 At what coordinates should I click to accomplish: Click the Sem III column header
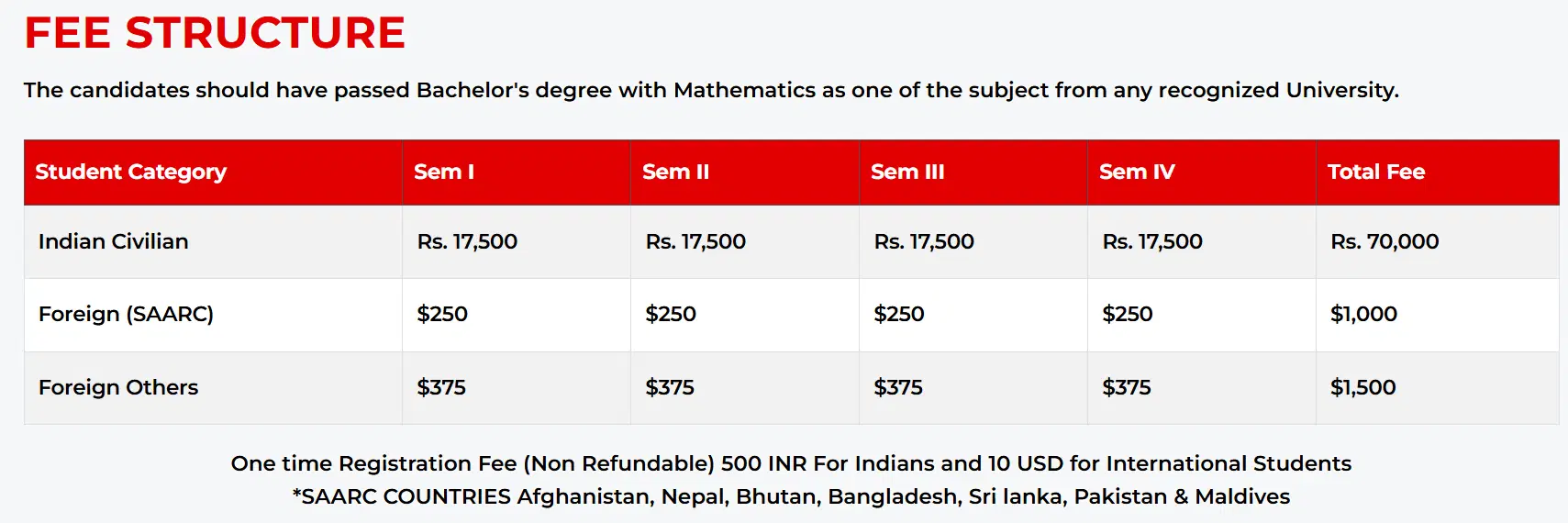[907, 172]
